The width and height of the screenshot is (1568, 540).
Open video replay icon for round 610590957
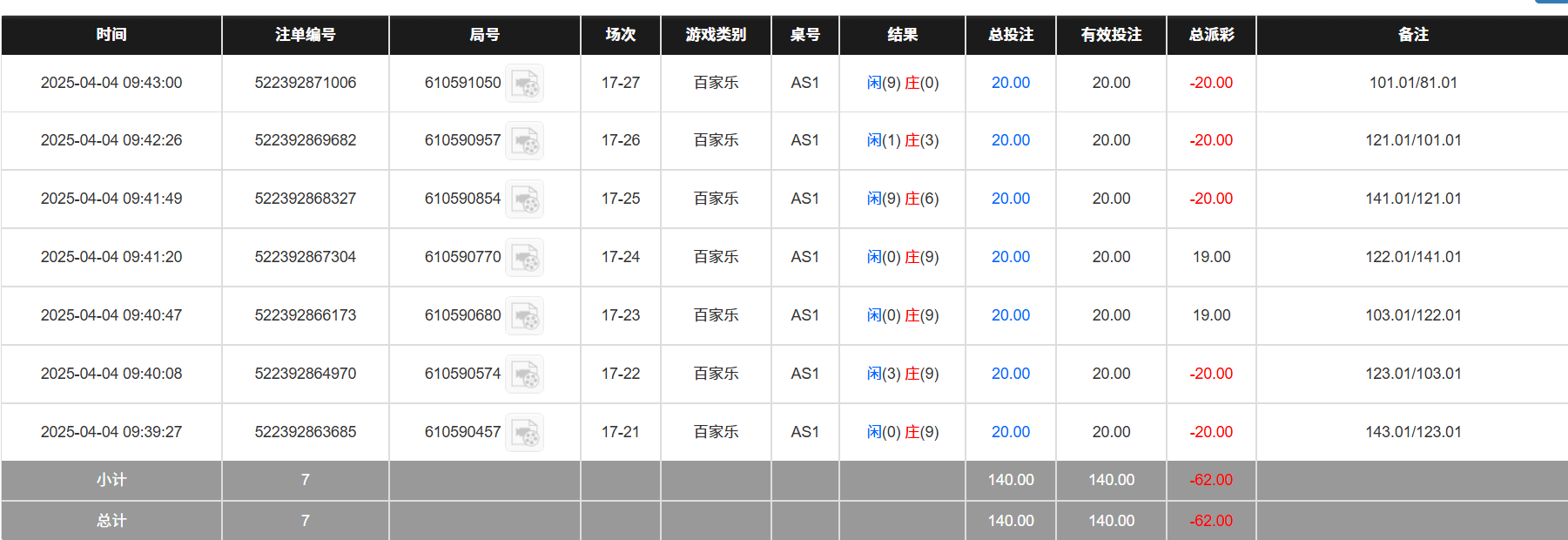[x=525, y=141]
